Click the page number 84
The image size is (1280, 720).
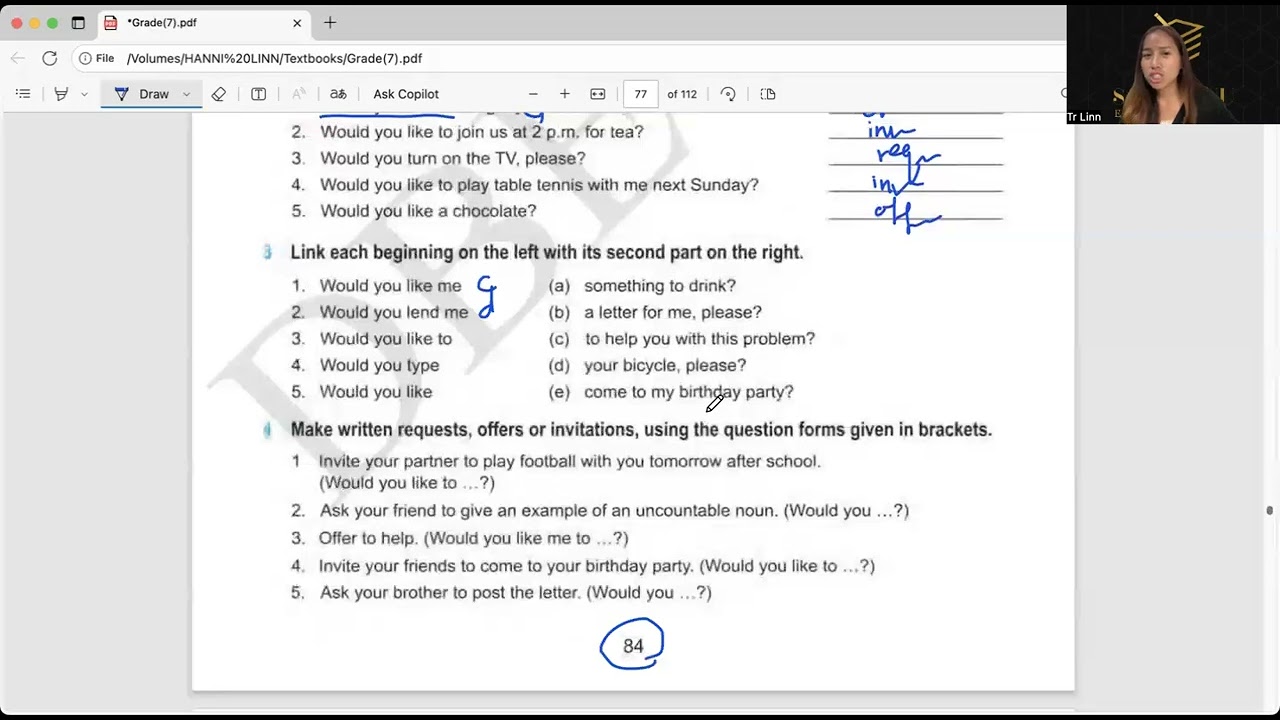pyautogui.click(x=633, y=646)
